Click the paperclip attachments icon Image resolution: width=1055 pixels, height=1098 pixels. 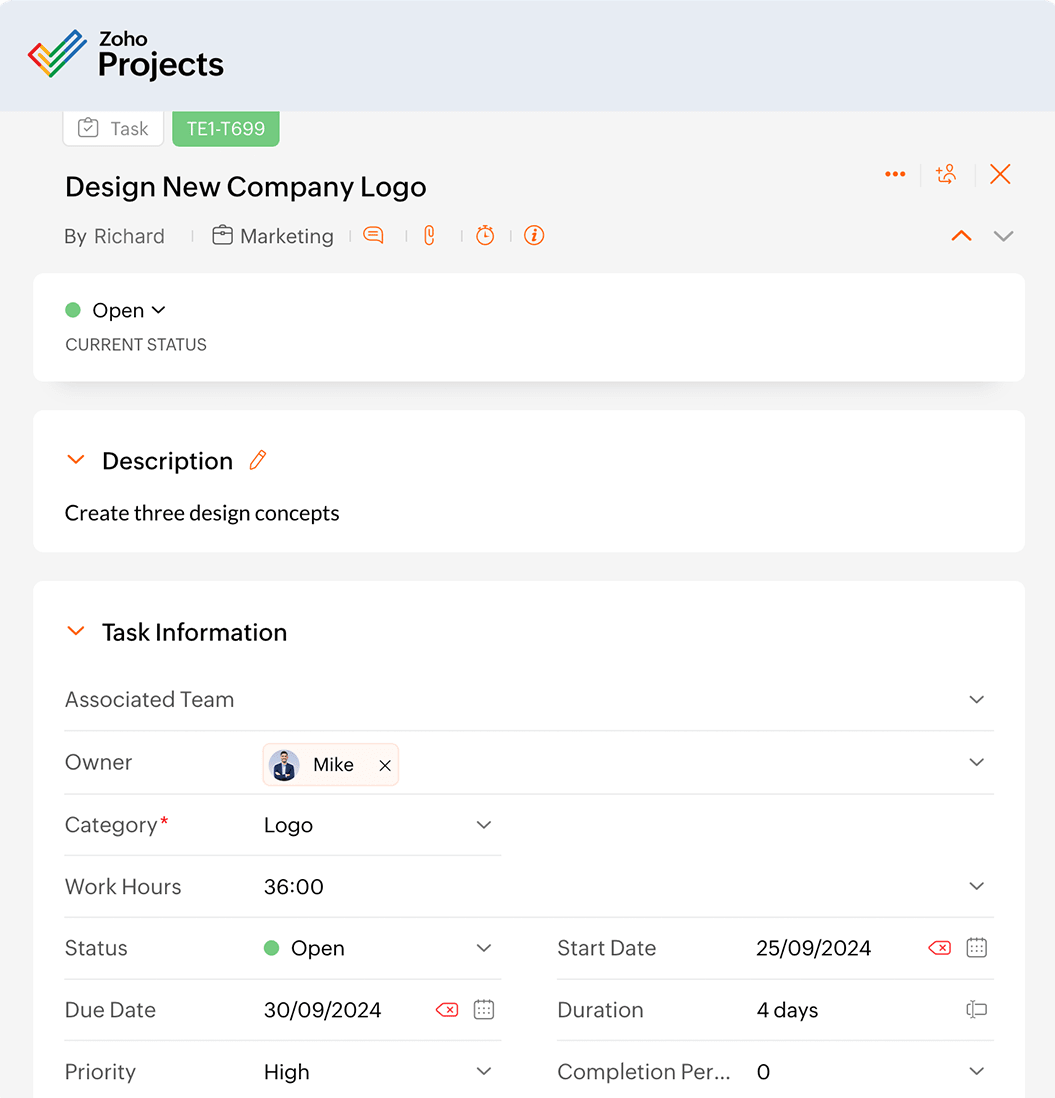click(430, 236)
